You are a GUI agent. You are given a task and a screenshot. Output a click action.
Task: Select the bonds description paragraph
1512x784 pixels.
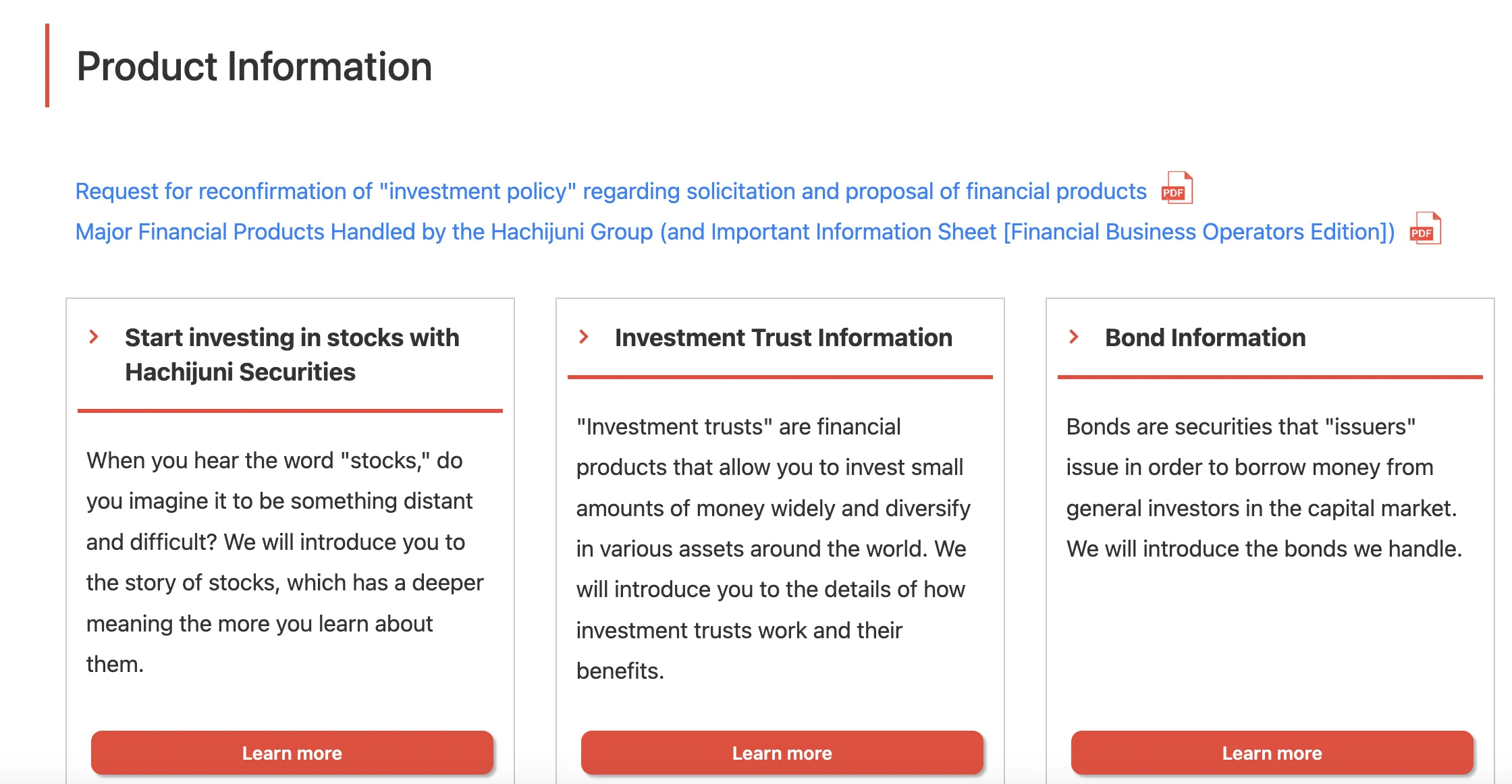1264,488
